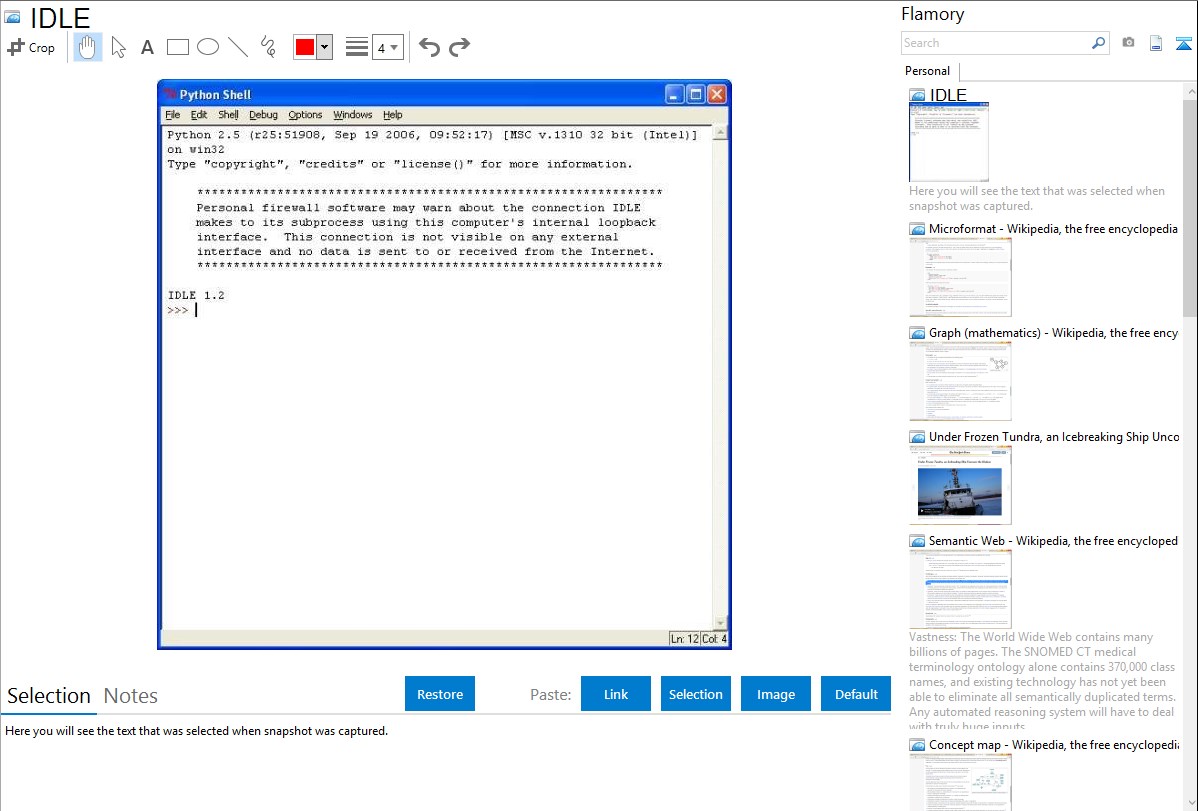Click the blue upward arrow icon

pos(1183,43)
